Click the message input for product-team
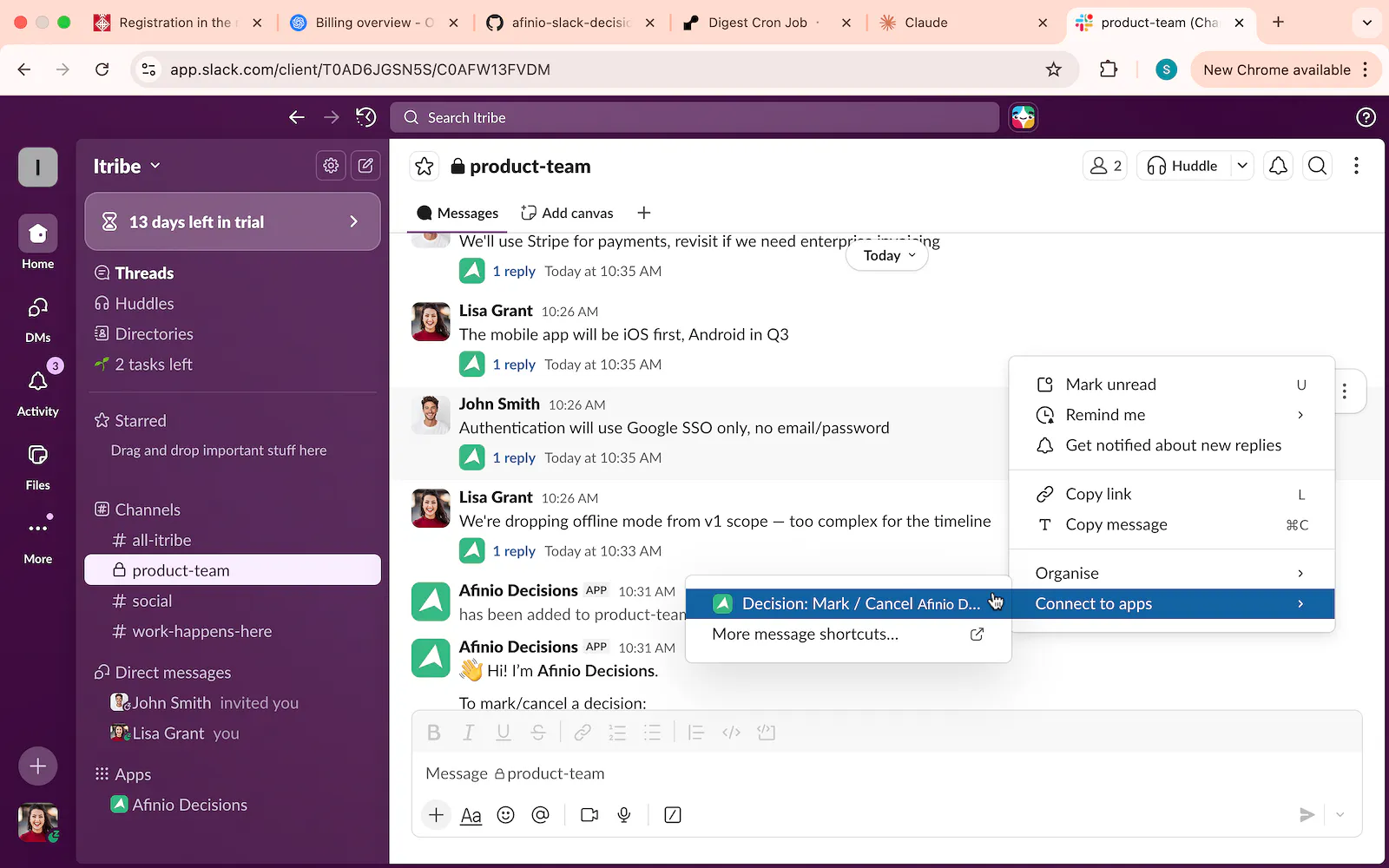 click(885, 773)
